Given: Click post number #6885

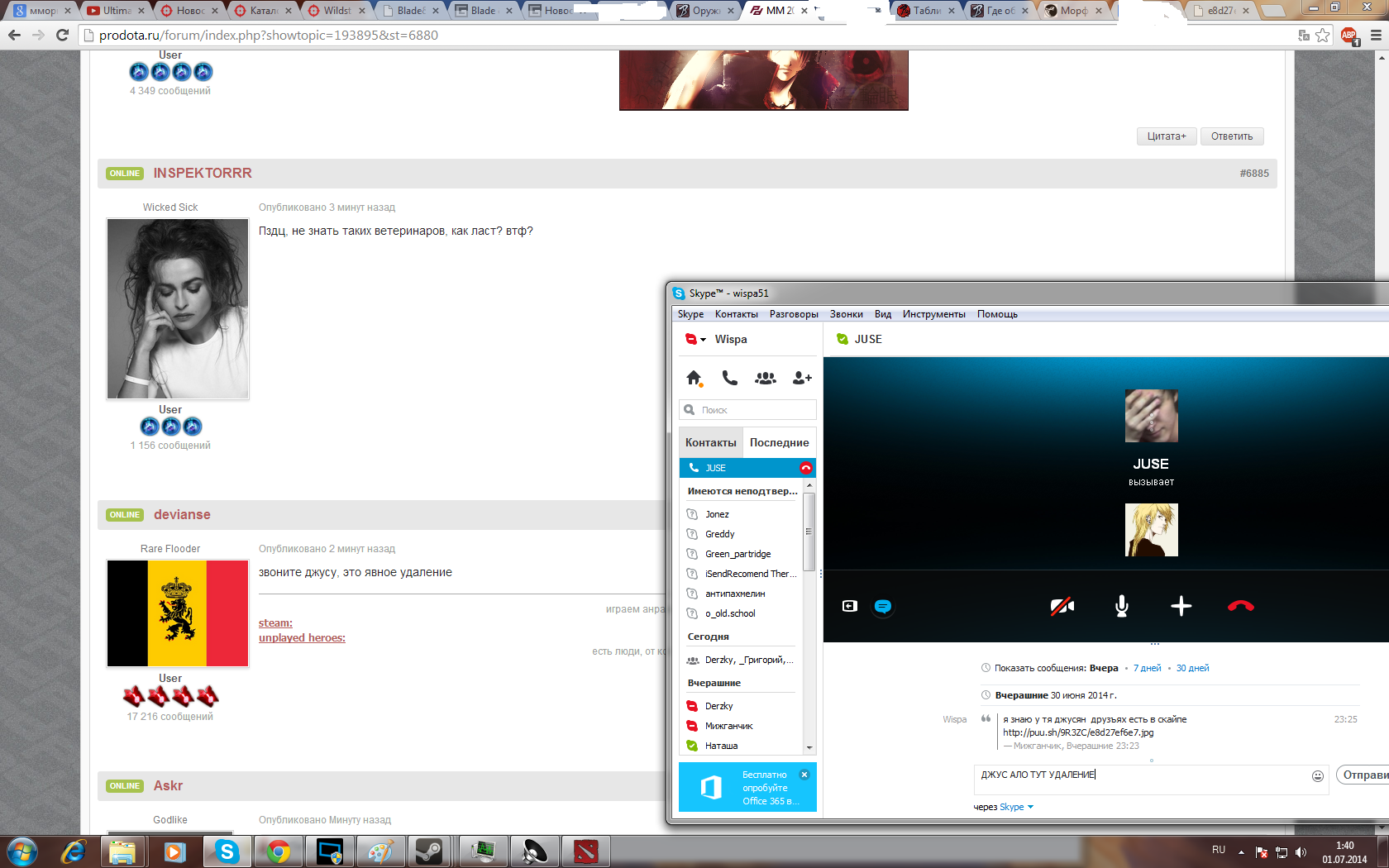Looking at the screenshot, I should click(1254, 174).
